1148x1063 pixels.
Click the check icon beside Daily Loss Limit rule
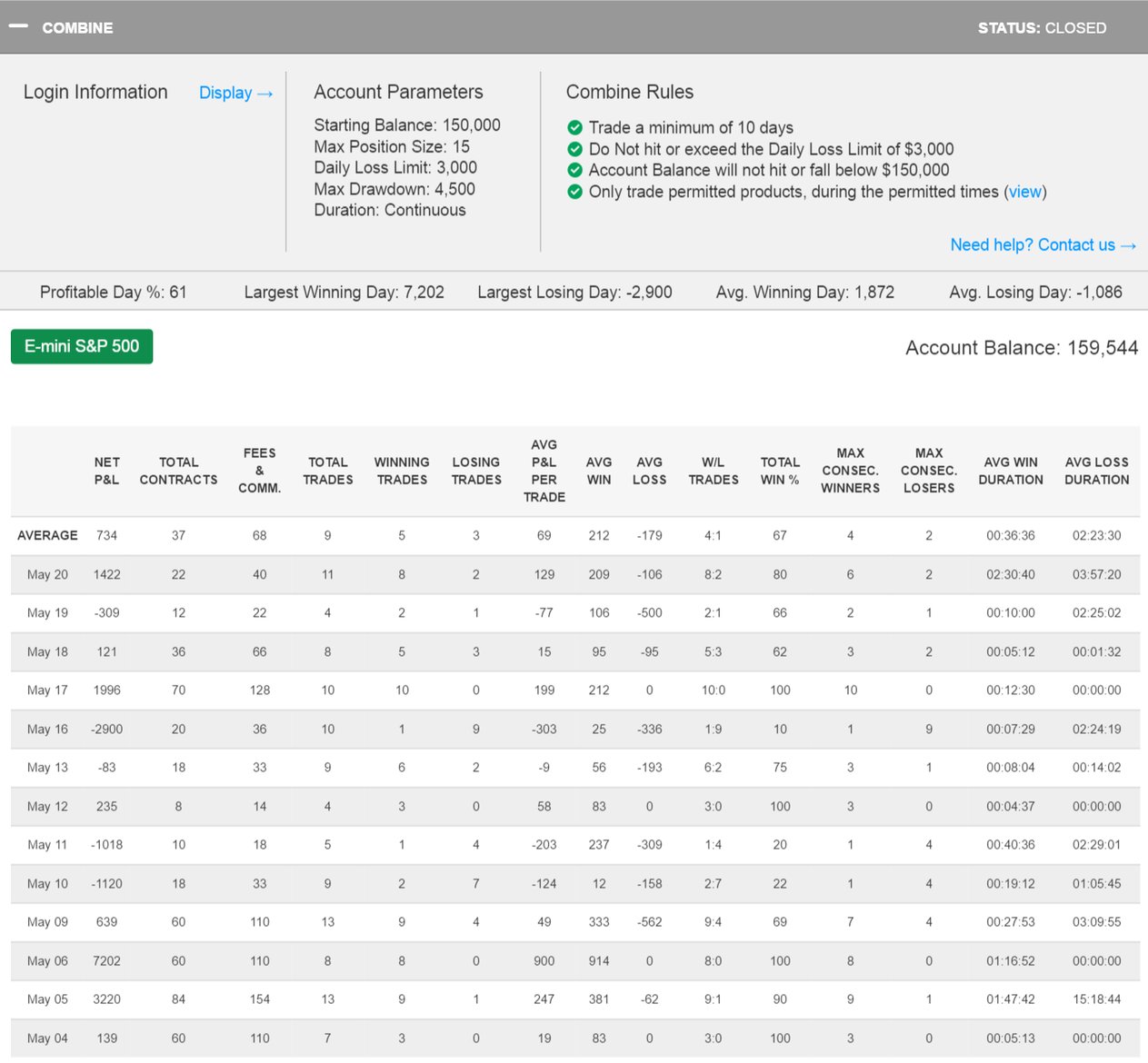(x=574, y=149)
